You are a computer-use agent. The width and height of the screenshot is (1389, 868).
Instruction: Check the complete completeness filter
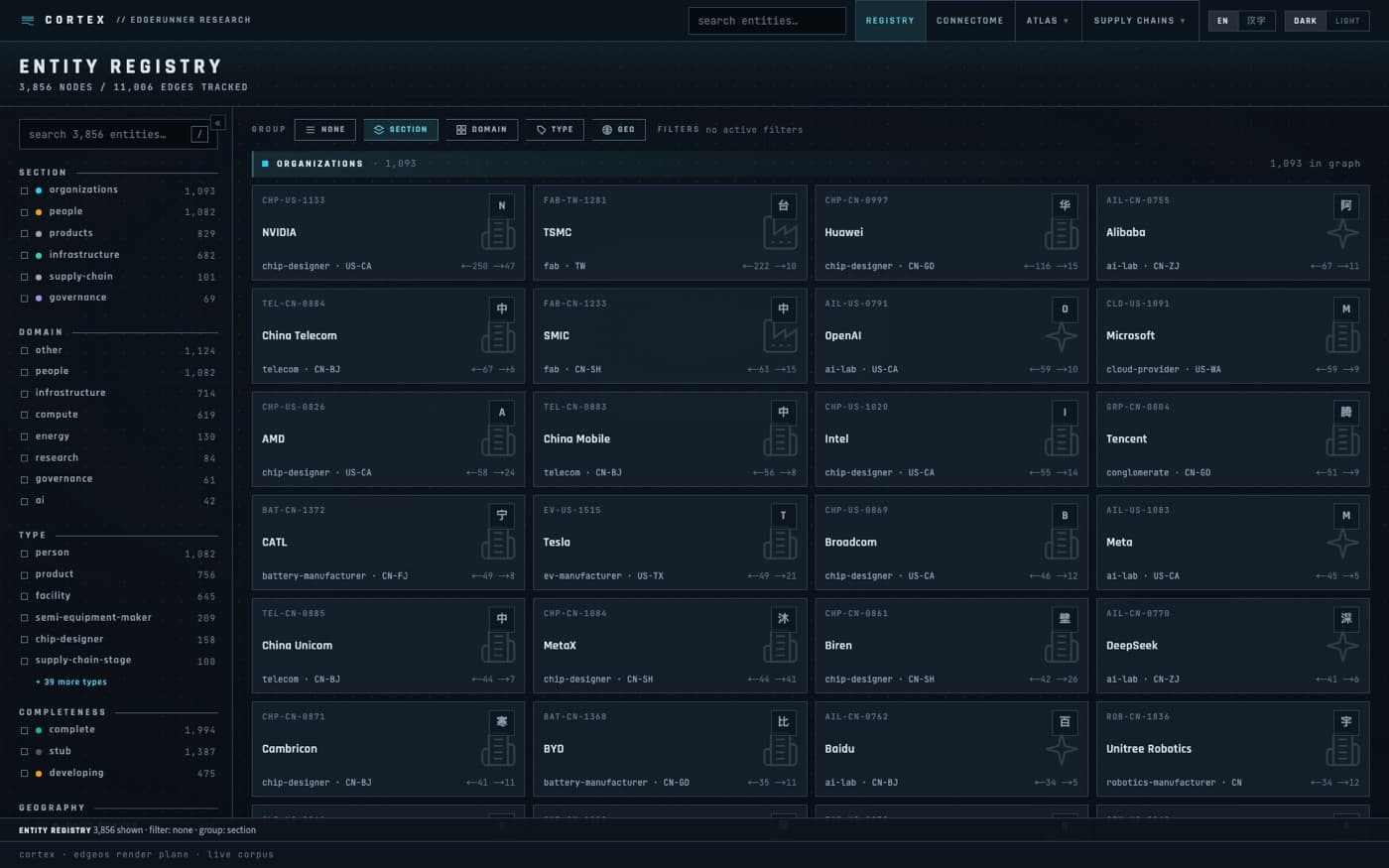(24, 730)
